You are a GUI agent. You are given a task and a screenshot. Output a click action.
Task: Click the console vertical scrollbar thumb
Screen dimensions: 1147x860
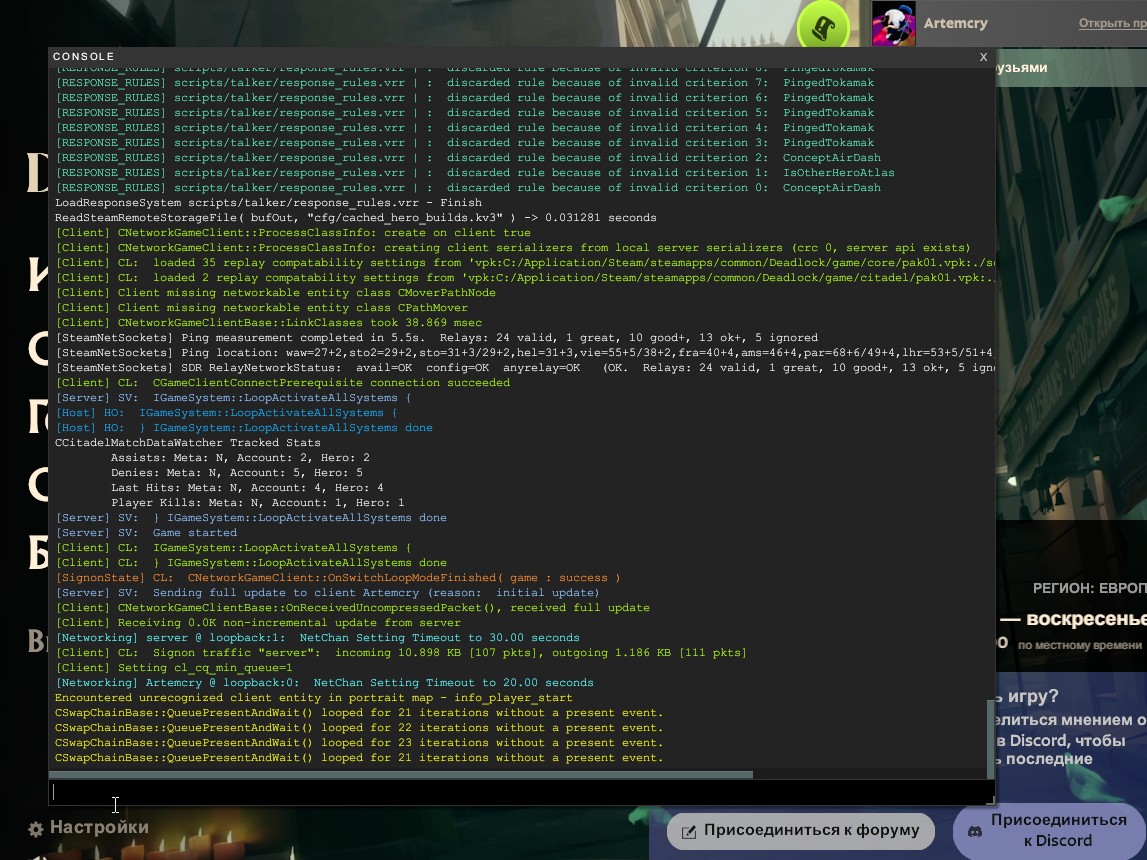pyautogui.click(x=990, y=739)
